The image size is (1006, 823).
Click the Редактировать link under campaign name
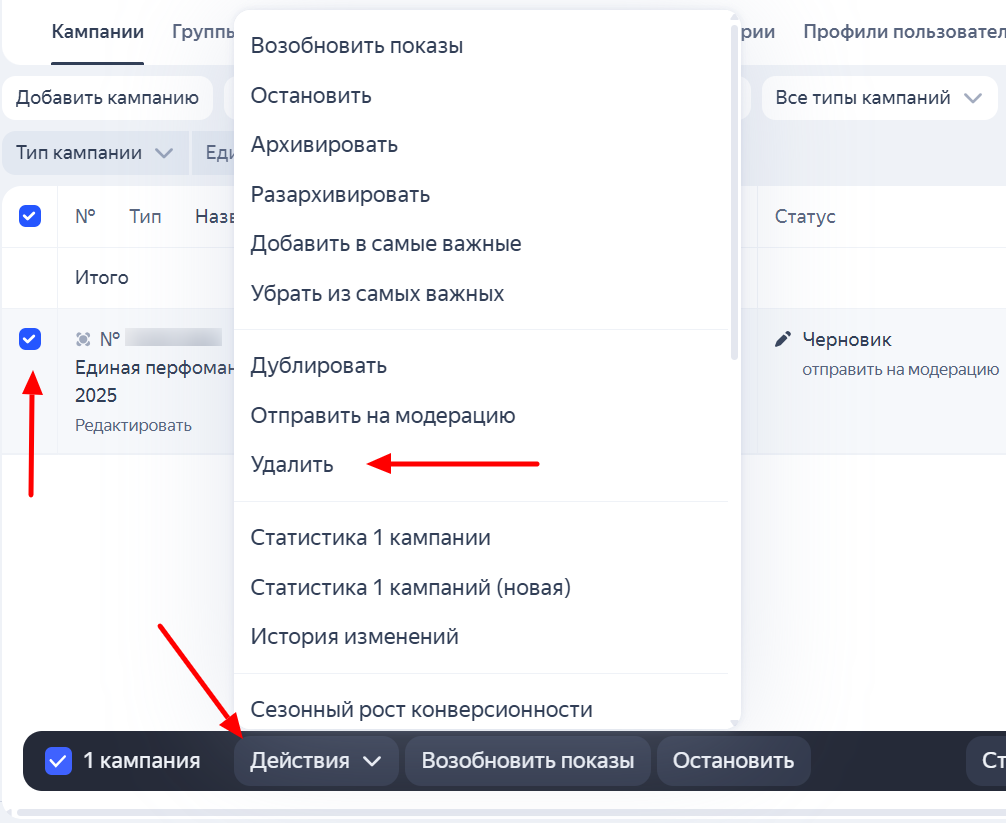[133, 425]
